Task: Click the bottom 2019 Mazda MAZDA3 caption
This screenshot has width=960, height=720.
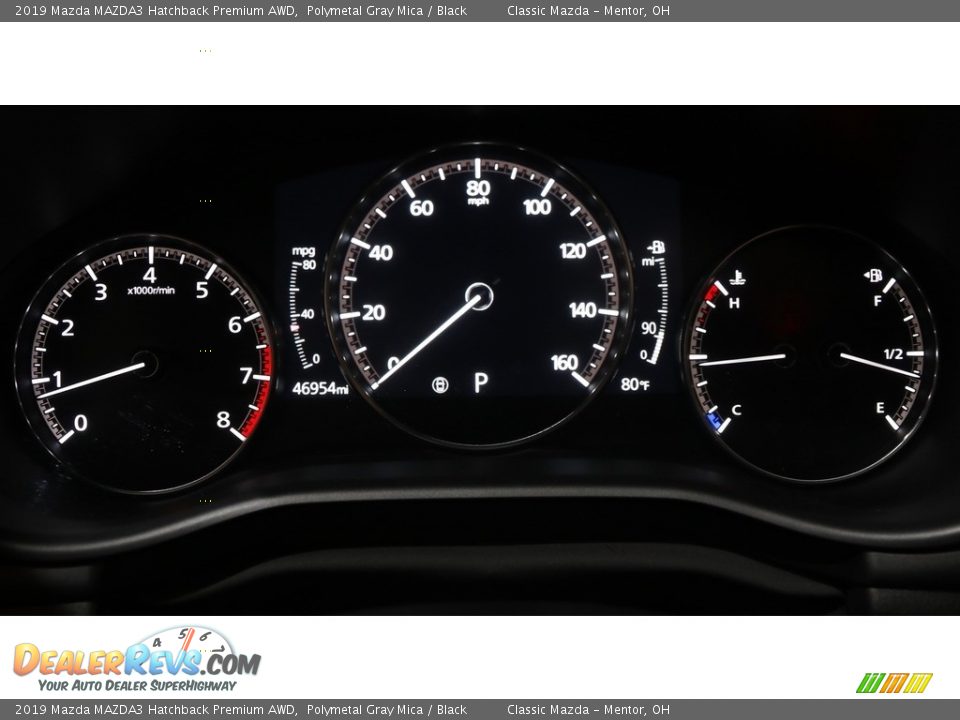Action: click(x=155, y=710)
